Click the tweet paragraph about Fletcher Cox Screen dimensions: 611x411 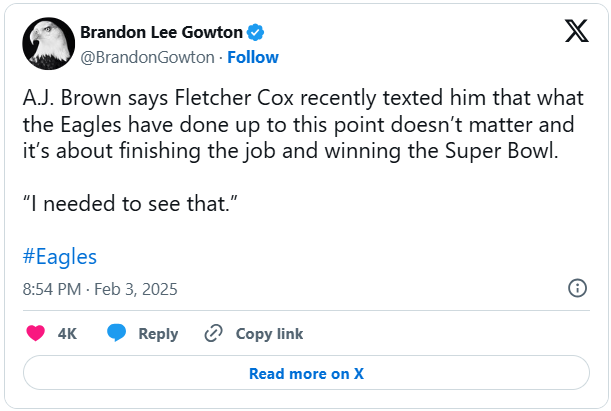298,127
